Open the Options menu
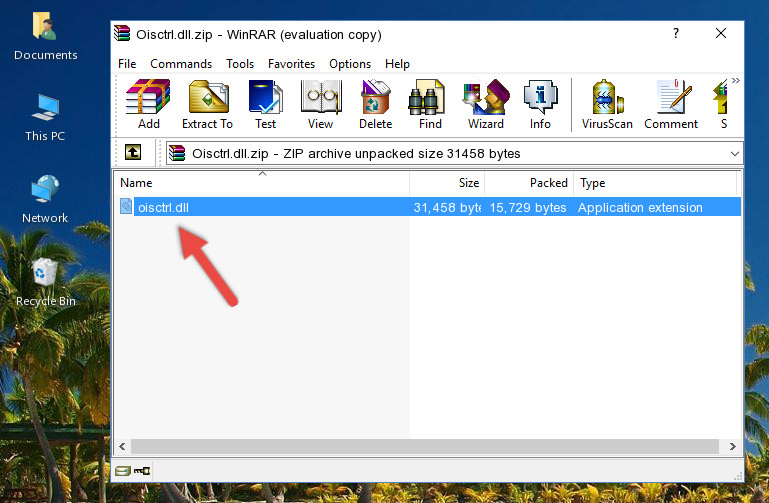The width and height of the screenshot is (769, 503). click(x=350, y=64)
